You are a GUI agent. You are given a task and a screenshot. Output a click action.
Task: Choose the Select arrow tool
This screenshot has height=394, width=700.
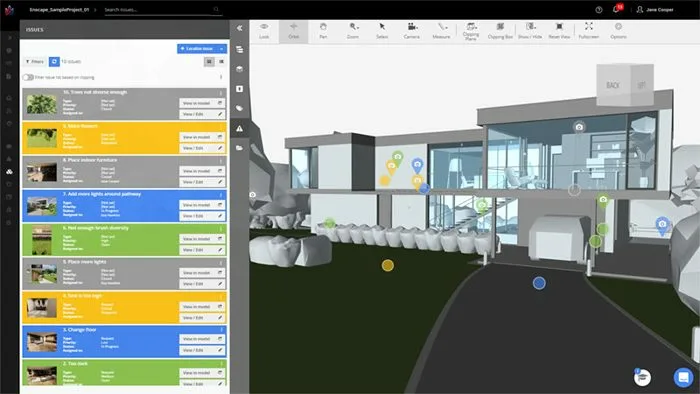(382, 31)
